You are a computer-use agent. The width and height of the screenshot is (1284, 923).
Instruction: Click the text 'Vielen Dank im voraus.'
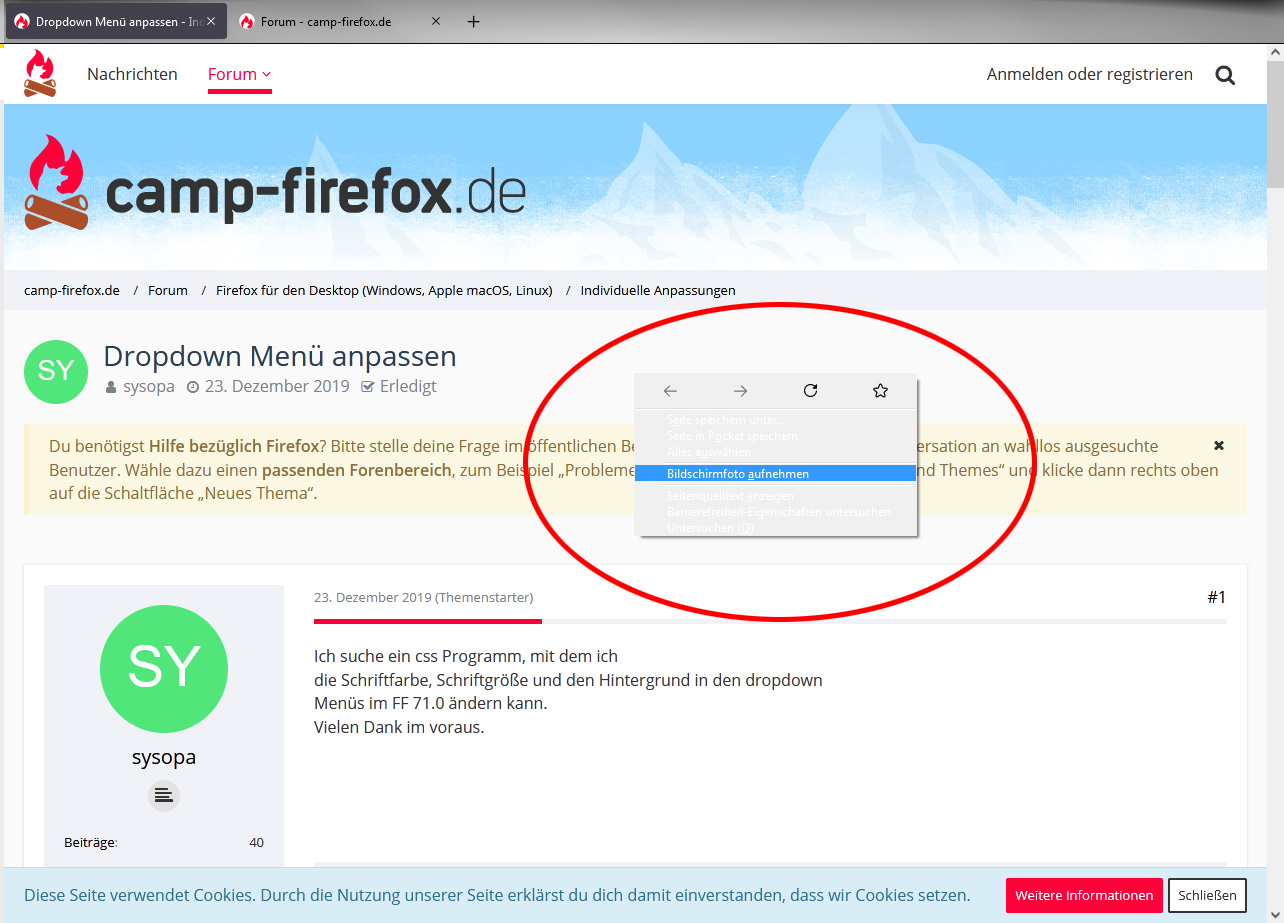[399, 727]
